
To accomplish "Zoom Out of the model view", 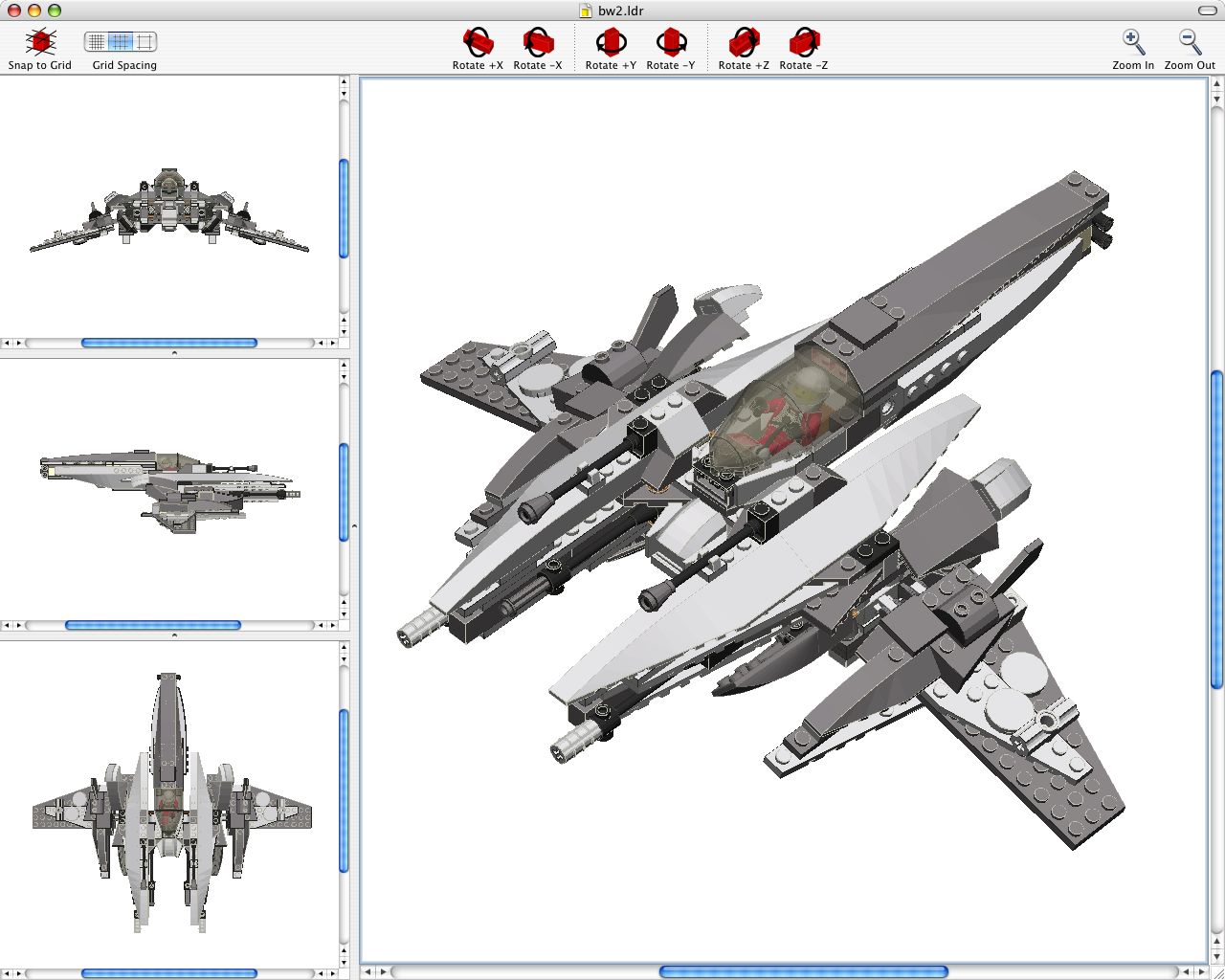I will coord(1189,42).
